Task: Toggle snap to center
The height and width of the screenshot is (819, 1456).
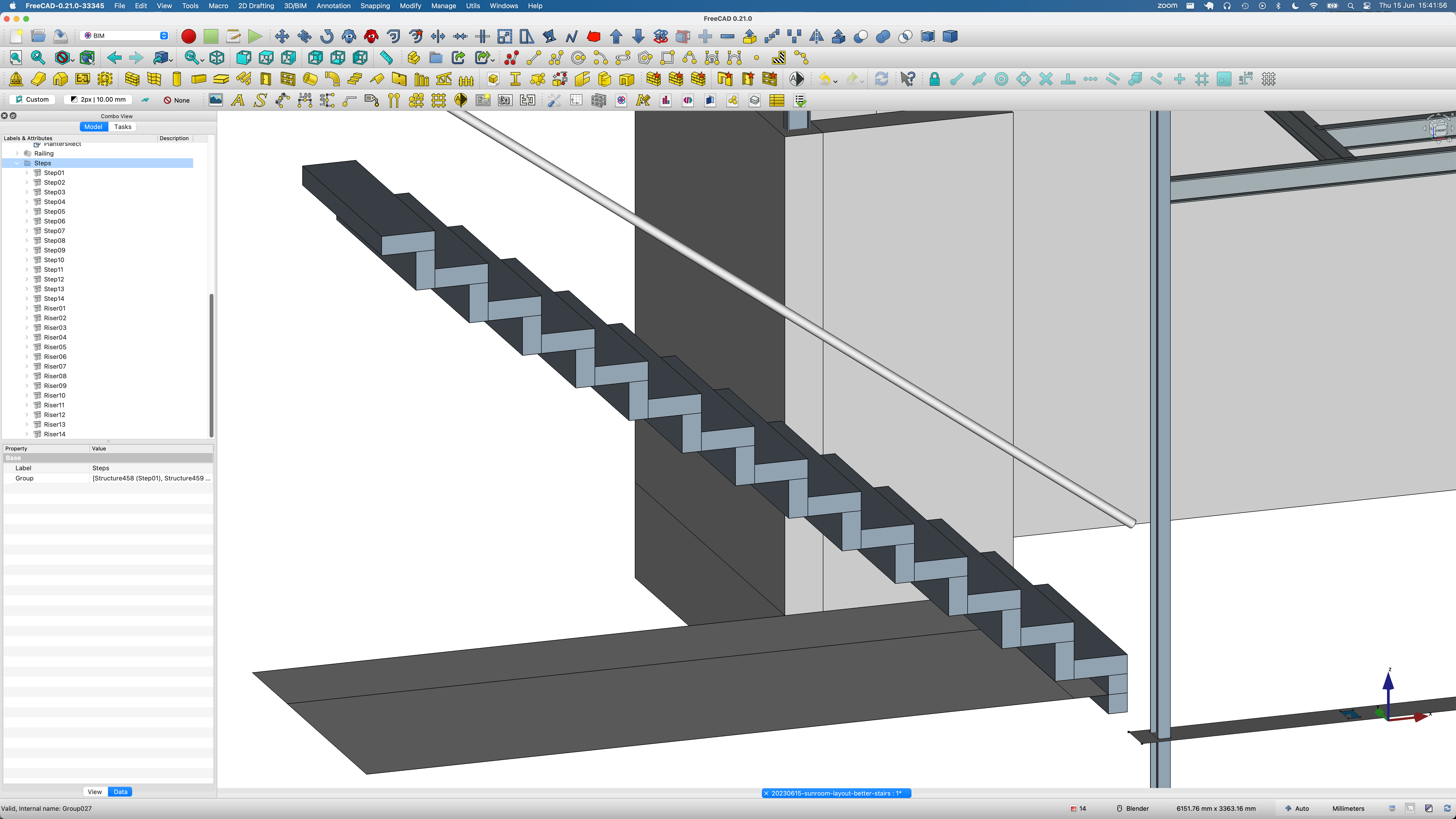Action: click(1001, 79)
